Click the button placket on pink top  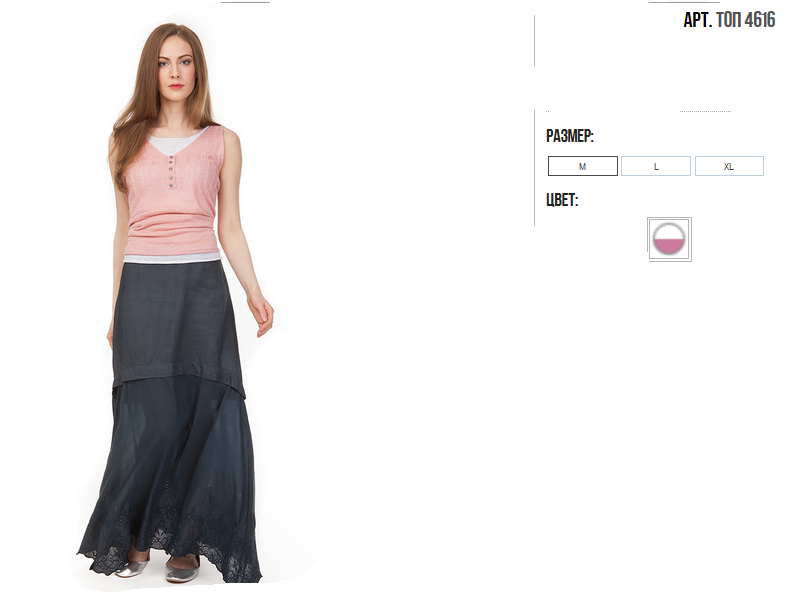tap(170, 171)
